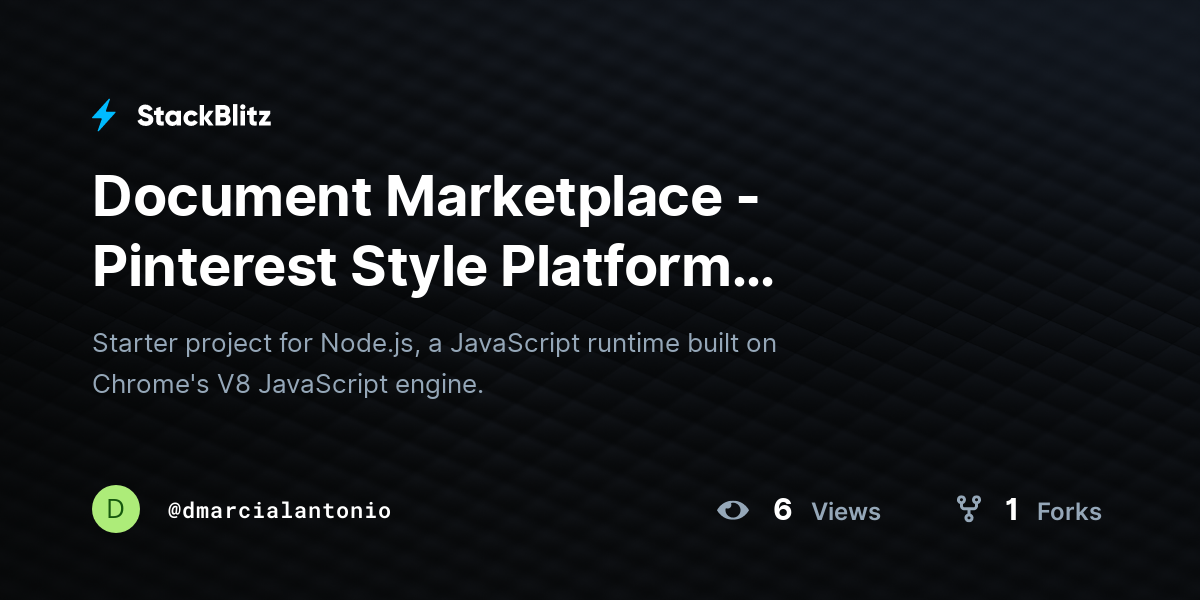Click the Document Marketplace project title
Viewport: 1200px width, 600px height.
click(x=433, y=231)
